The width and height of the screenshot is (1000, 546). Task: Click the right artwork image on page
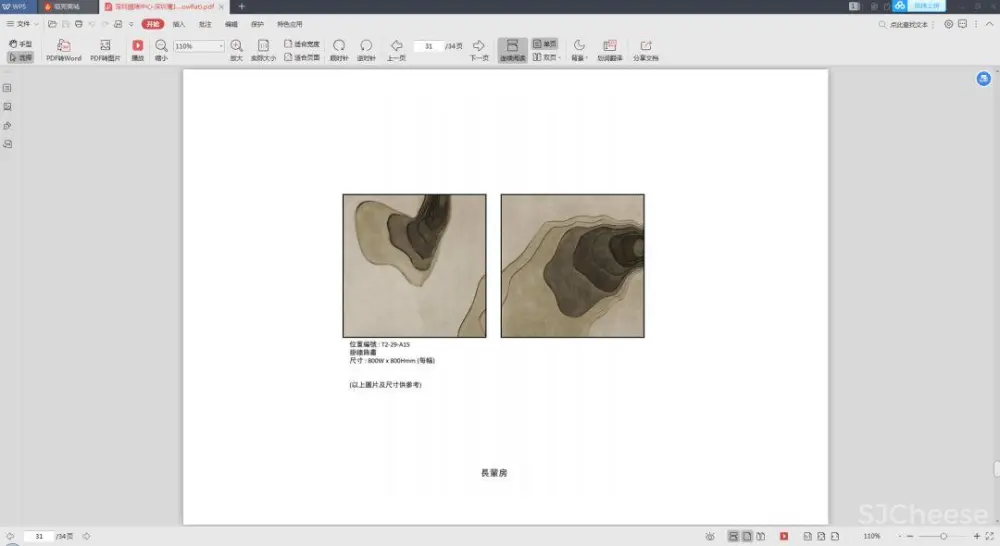pyautogui.click(x=573, y=266)
